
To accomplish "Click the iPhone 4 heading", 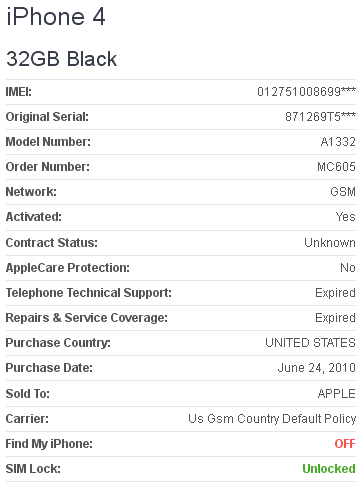I will [56, 17].
